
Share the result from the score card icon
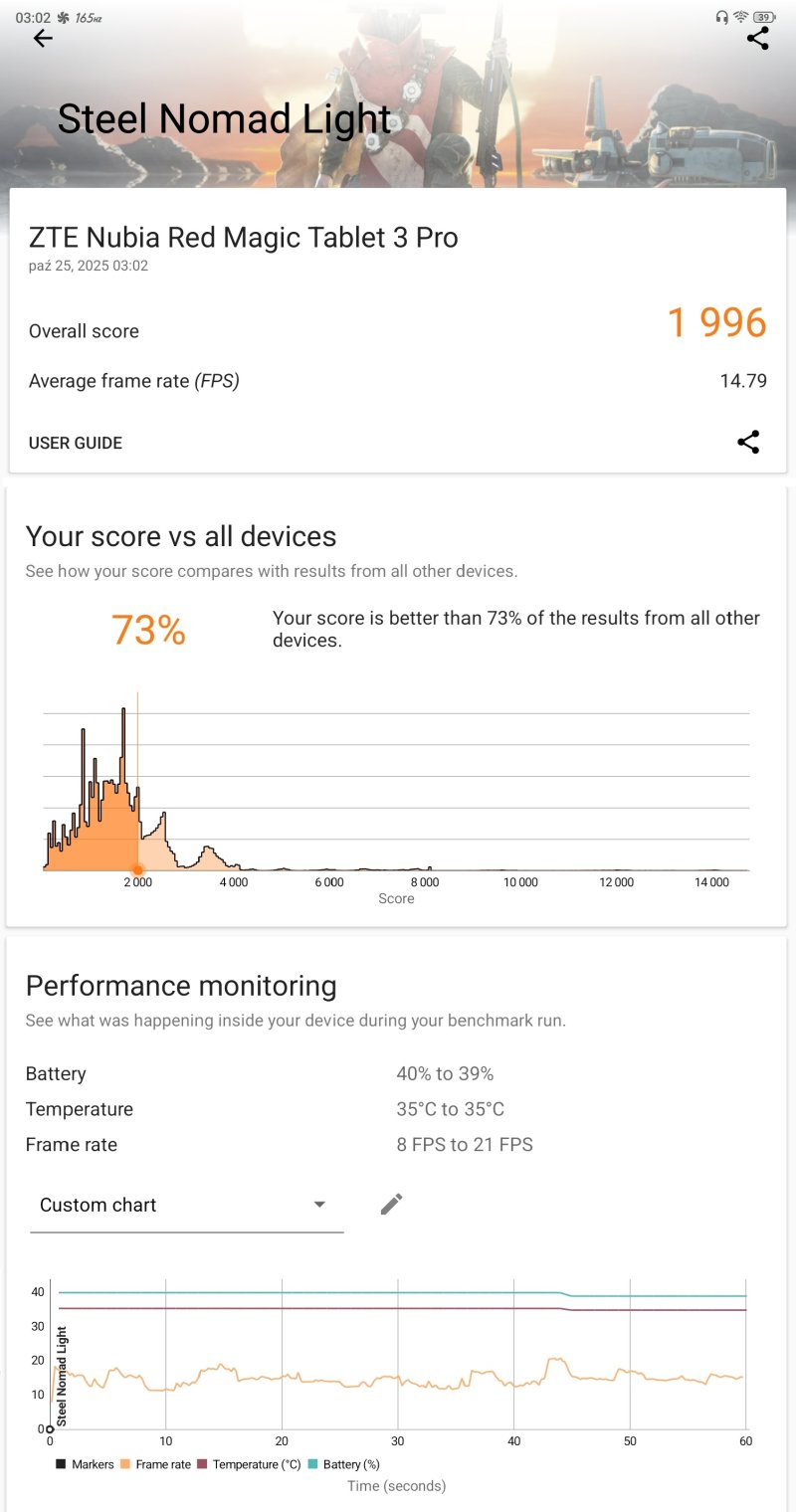748,443
